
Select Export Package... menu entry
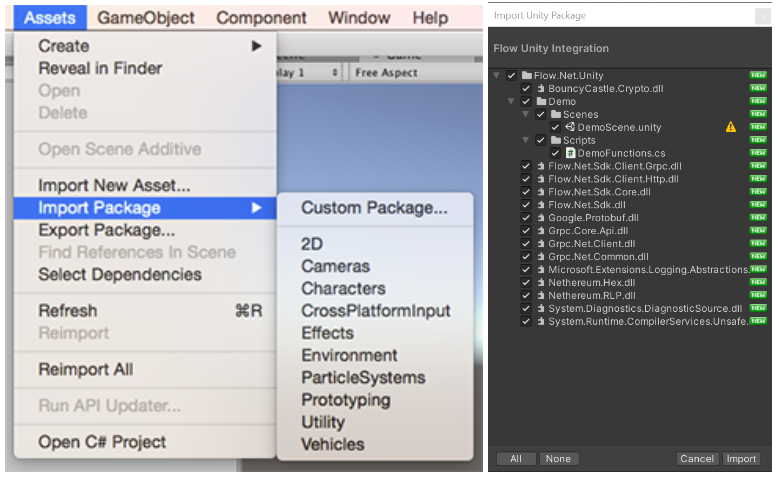(x=145, y=230)
